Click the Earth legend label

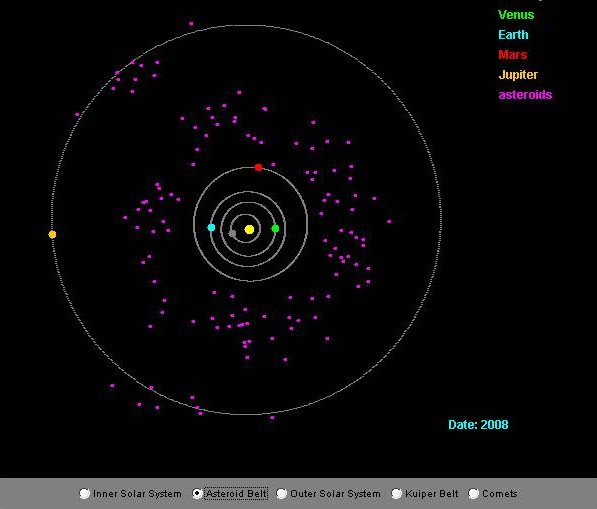513,35
